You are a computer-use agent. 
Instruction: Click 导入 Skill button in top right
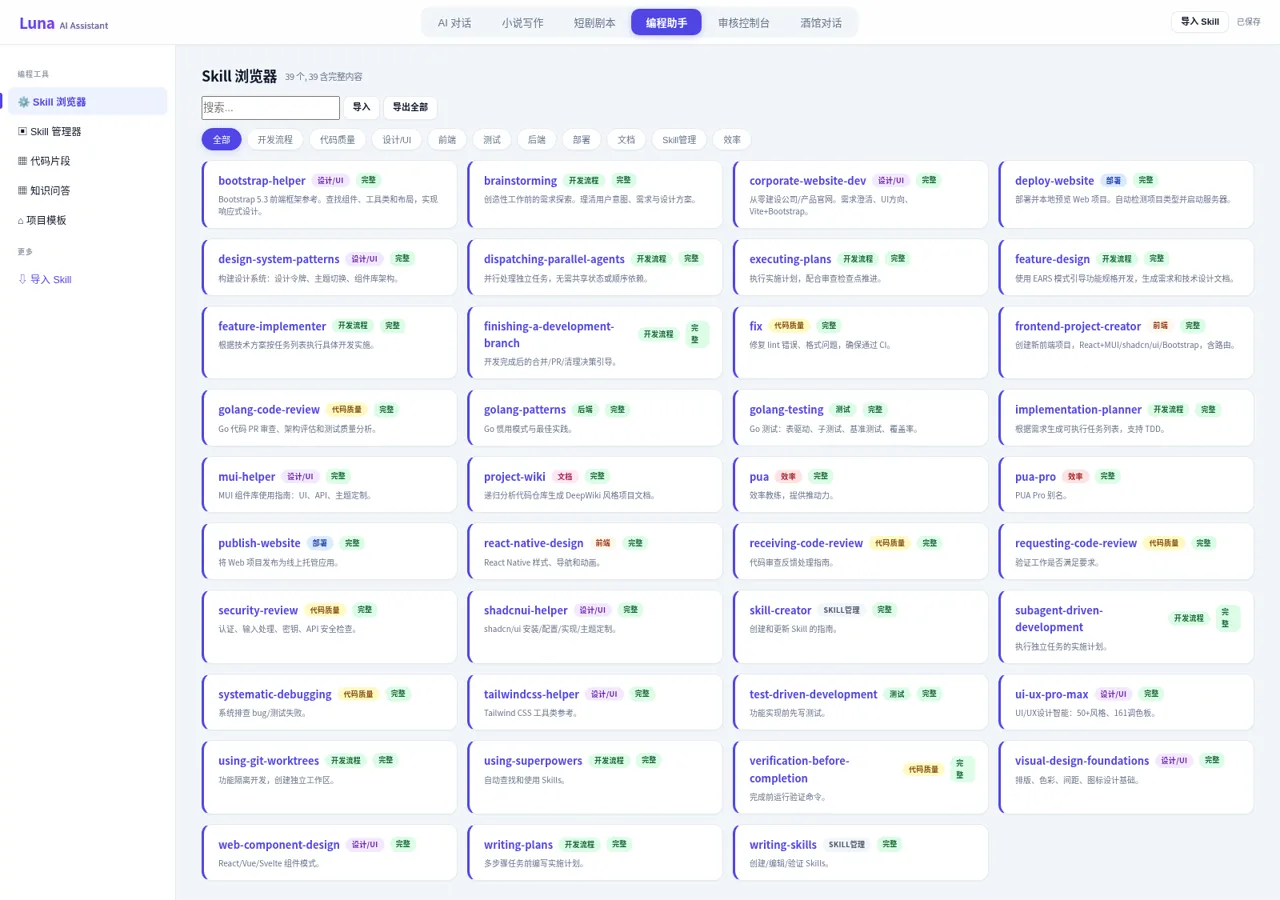click(x=1200, y=22)
